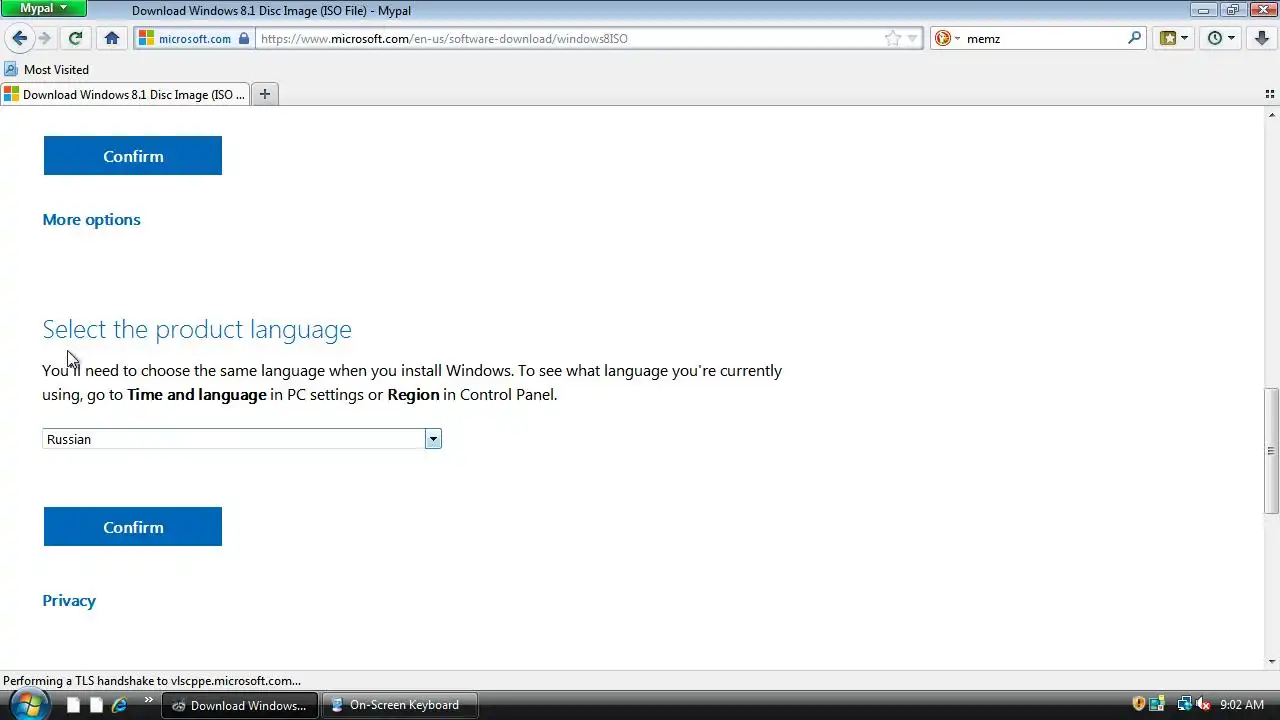The width and height of the screenshot is (1280, 720).
Task: Open the URL history dropdown arrow
Action: coord(912,39)
